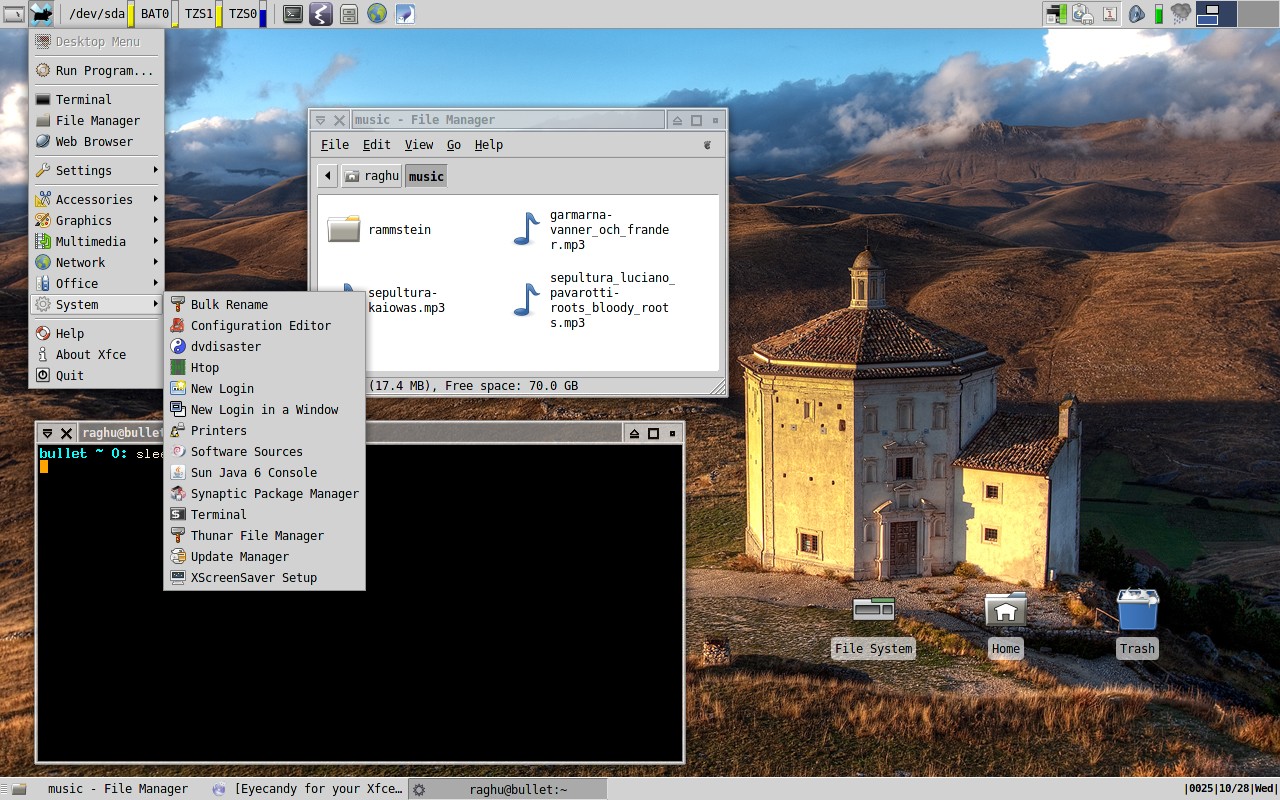Choose Quit from the desktop menu
Image resolution: width=1280 pixels, height=800 pixels.
pyautogui.click(x=96, y=376)
